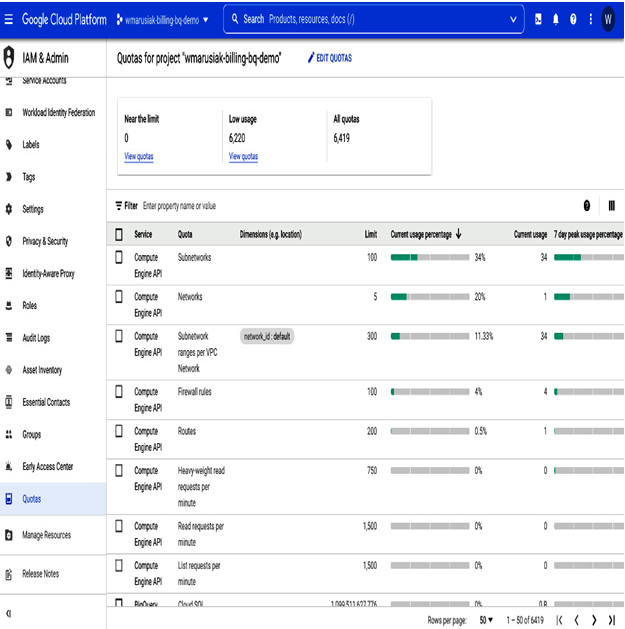View quotas under Near the limit
The image size is (625, 629).
139,156
